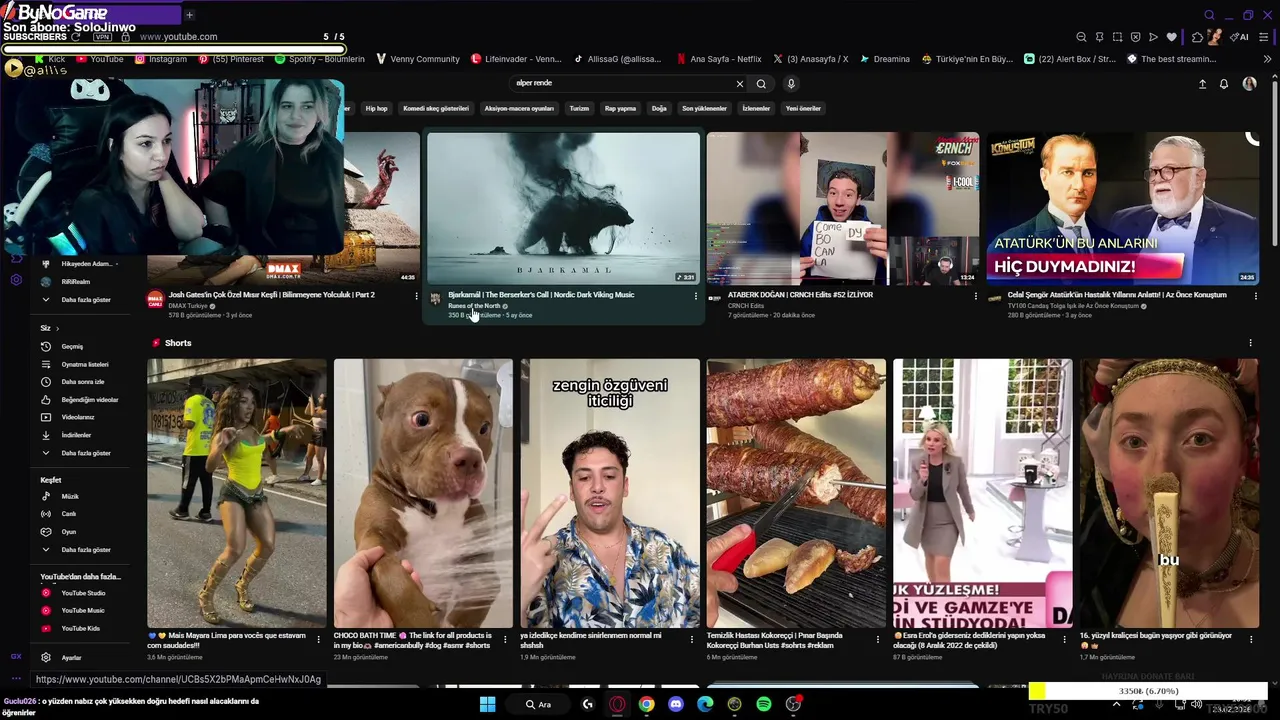
Task: Open the Atatürk Konuştum video thumbnail
Action: [x=1123, y=208]
